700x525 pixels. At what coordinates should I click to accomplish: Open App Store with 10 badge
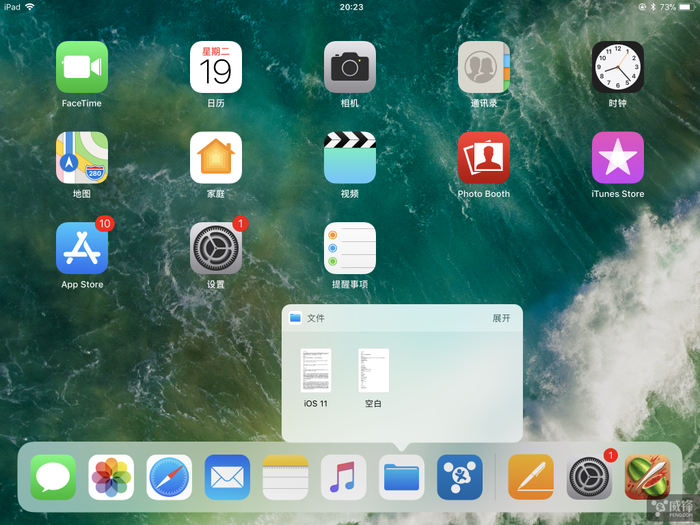click(82, 248)
